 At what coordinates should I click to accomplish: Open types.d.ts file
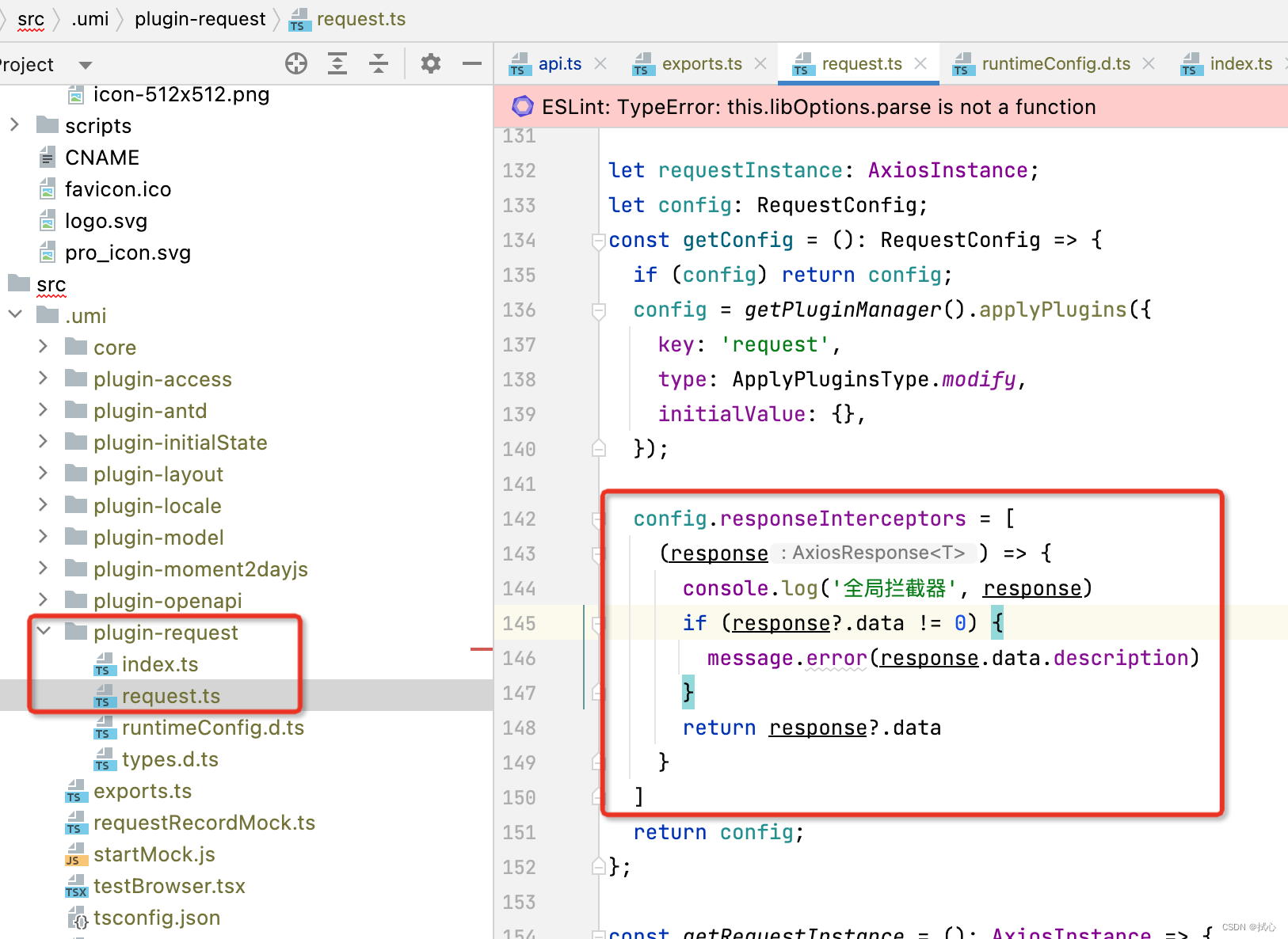click(170, 759)
